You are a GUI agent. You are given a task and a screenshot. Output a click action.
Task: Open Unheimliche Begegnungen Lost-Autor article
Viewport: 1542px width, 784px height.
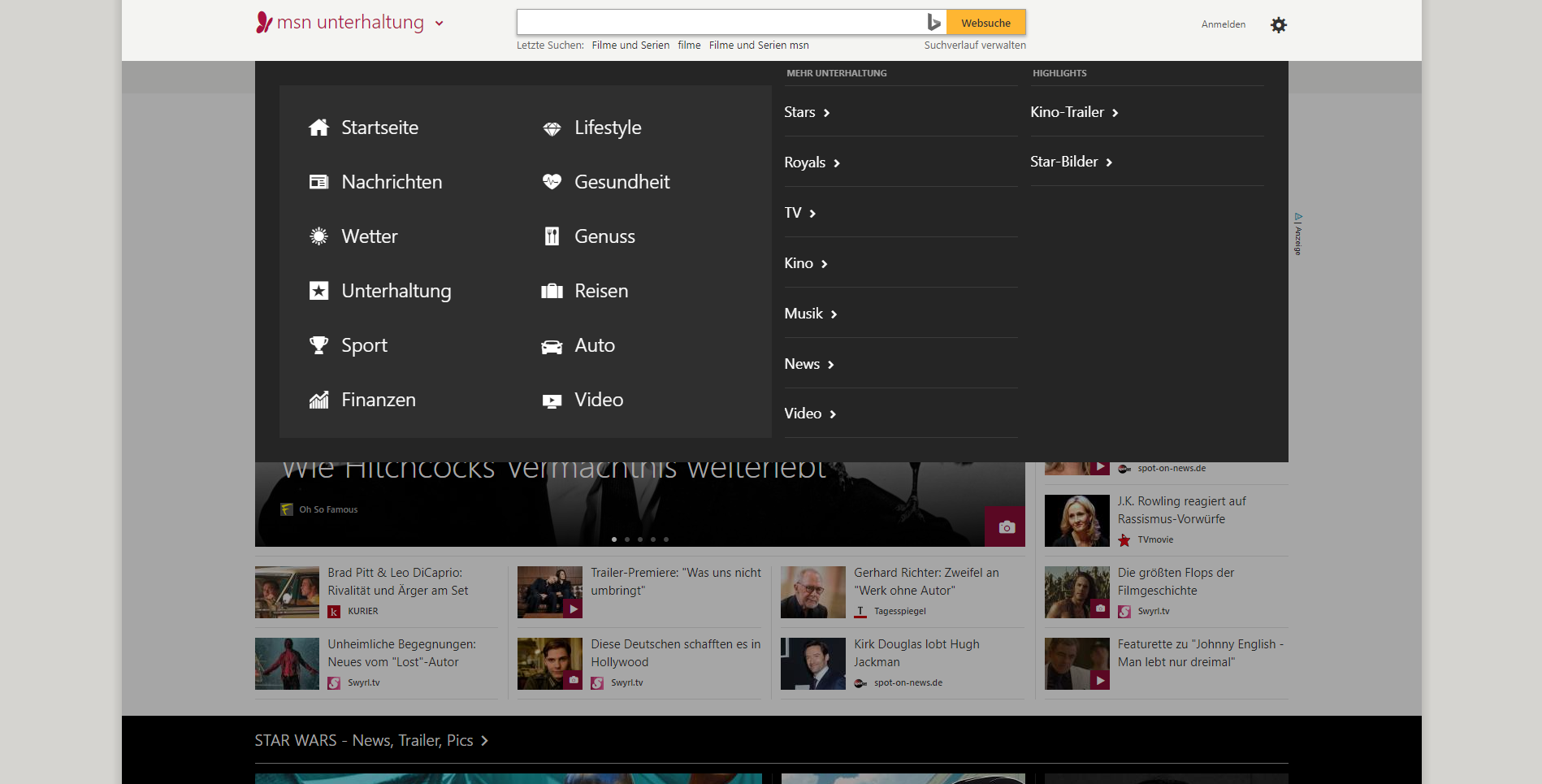point(401,653)
